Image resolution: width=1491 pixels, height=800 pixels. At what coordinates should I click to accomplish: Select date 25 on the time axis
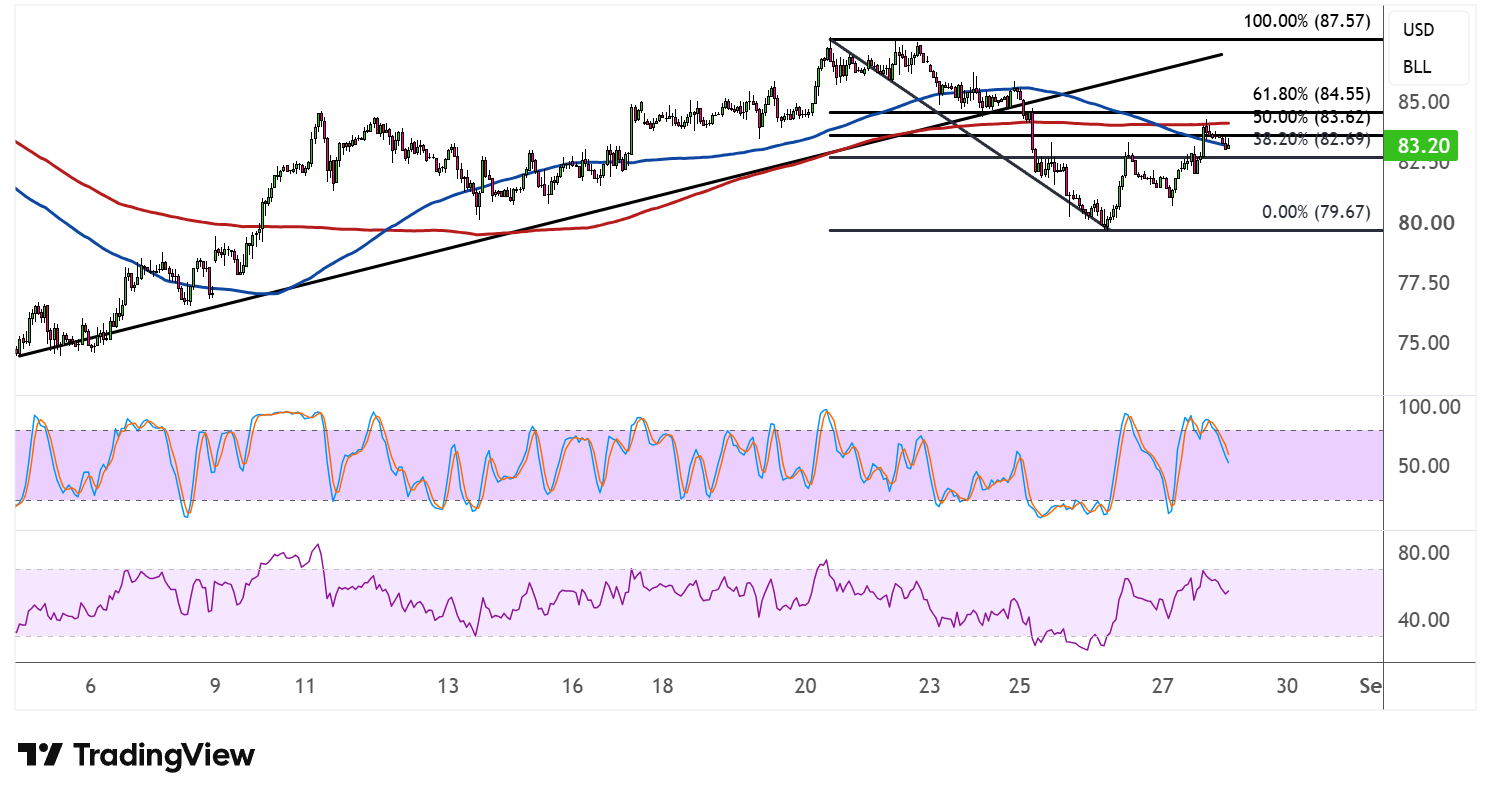(x=1019, y=687)
